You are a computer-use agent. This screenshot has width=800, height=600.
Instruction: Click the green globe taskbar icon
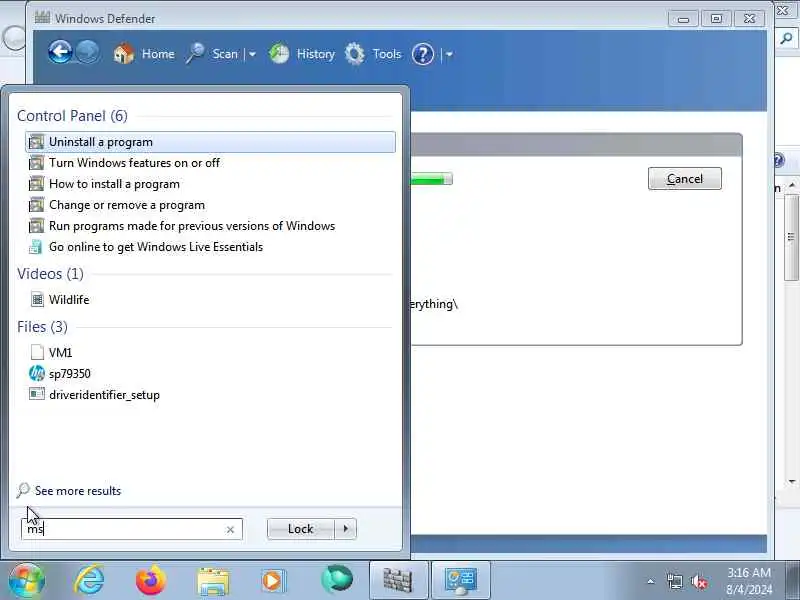click(337, 580)
